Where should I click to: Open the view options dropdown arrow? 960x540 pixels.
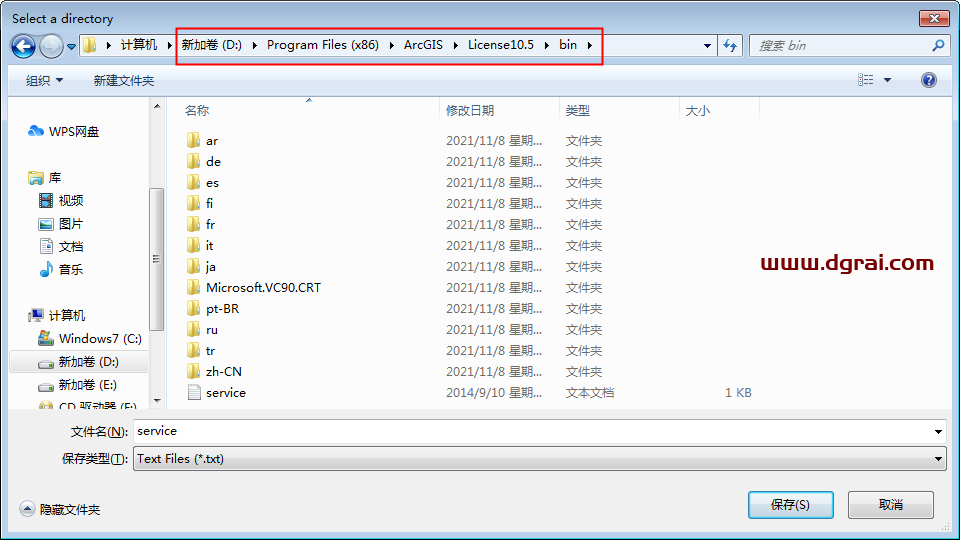(x=887, y=80)
